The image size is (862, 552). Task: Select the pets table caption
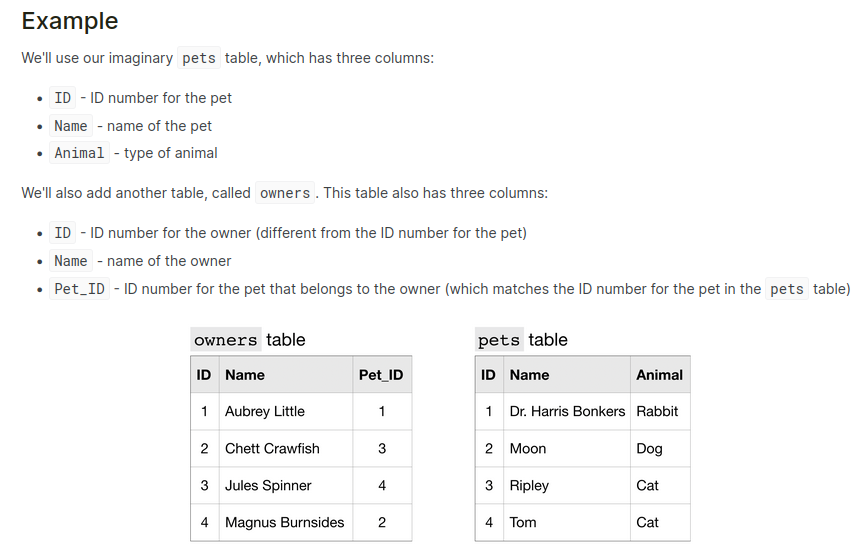pyautogui.click(x=522, y=340)
